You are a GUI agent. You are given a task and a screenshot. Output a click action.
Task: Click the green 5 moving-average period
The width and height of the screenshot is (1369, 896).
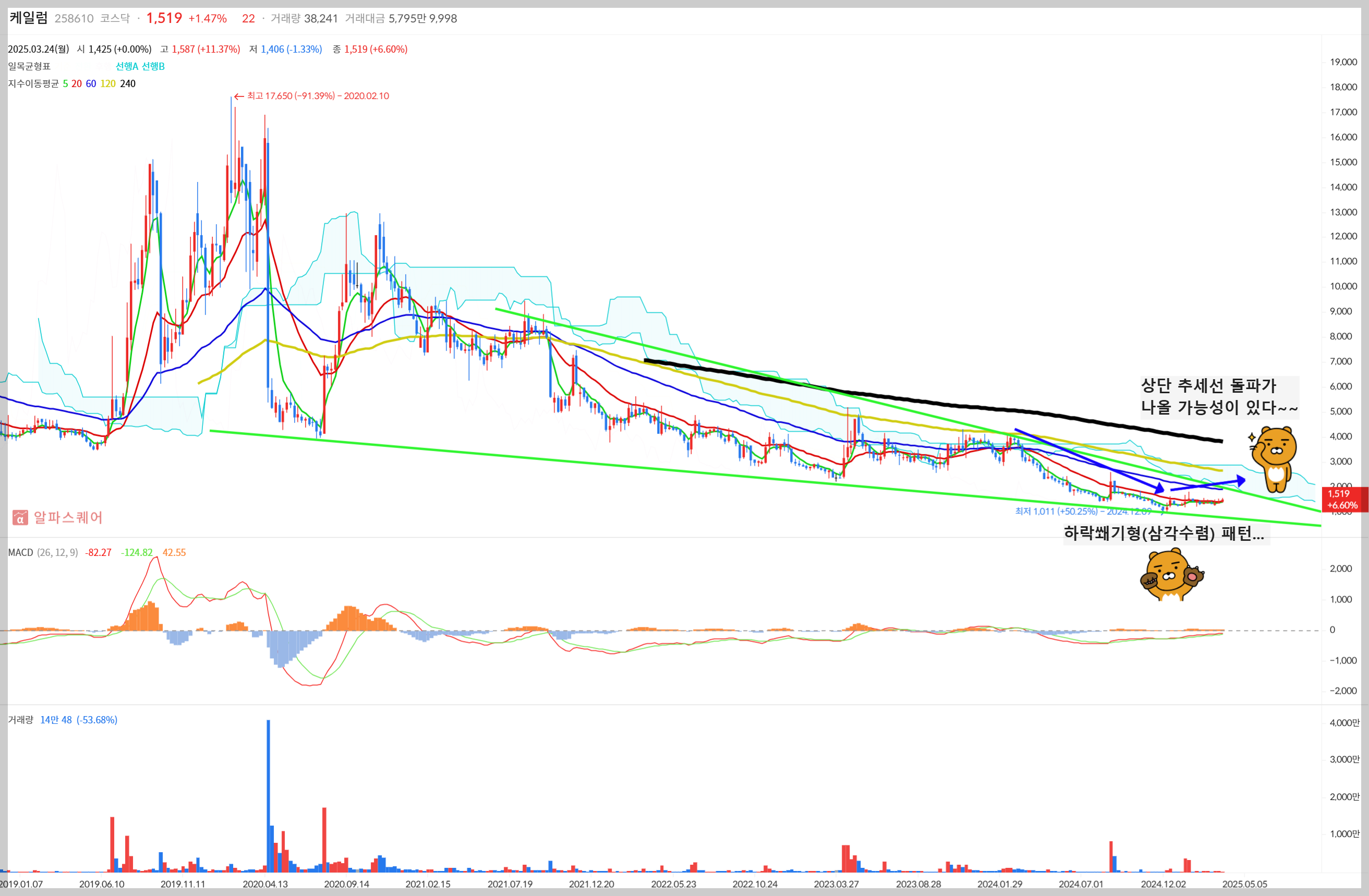click(66, 83)
